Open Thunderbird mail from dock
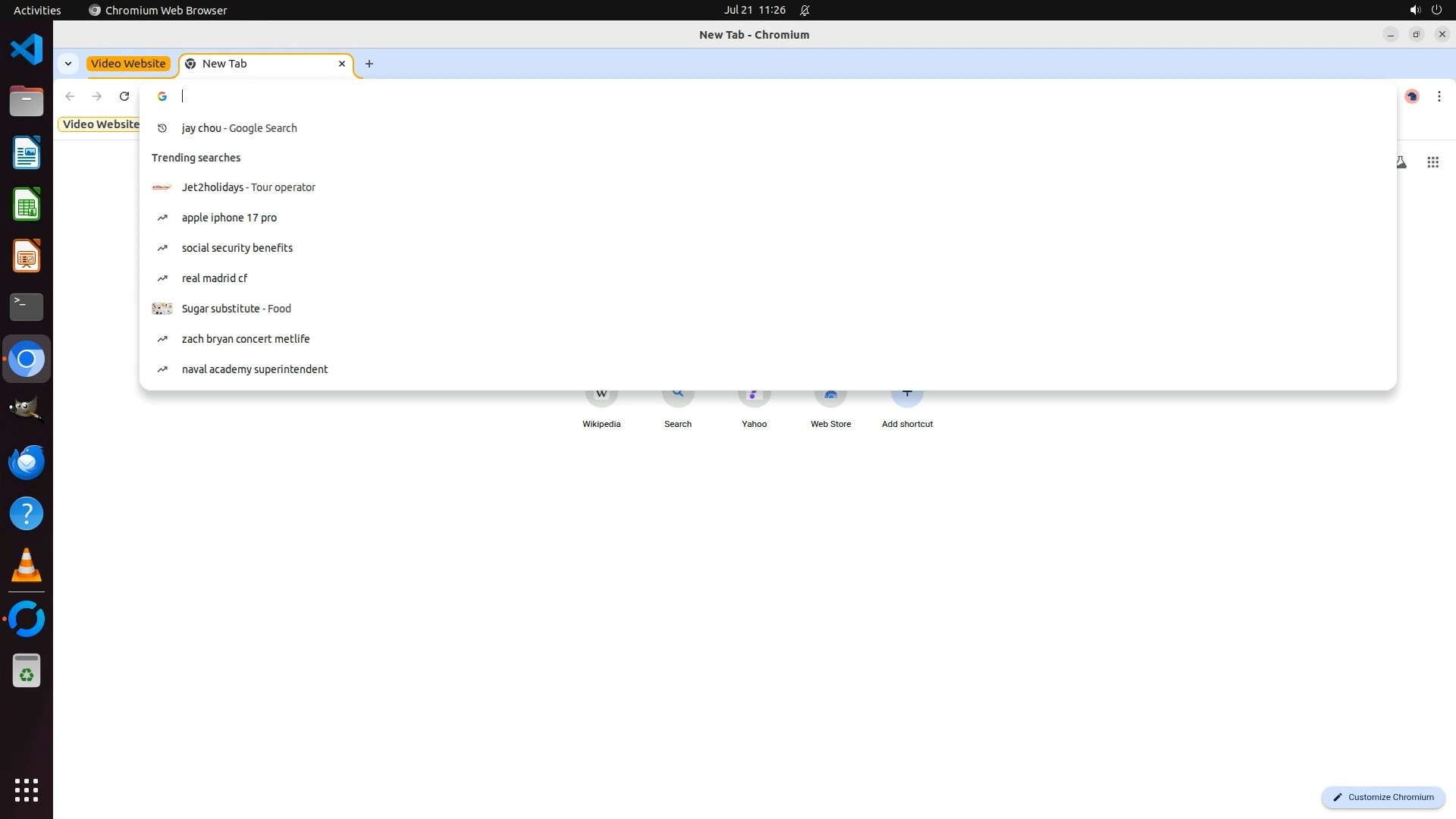Screen dimensions: 1456x819 pyautogui.click(x=27, y=463)
